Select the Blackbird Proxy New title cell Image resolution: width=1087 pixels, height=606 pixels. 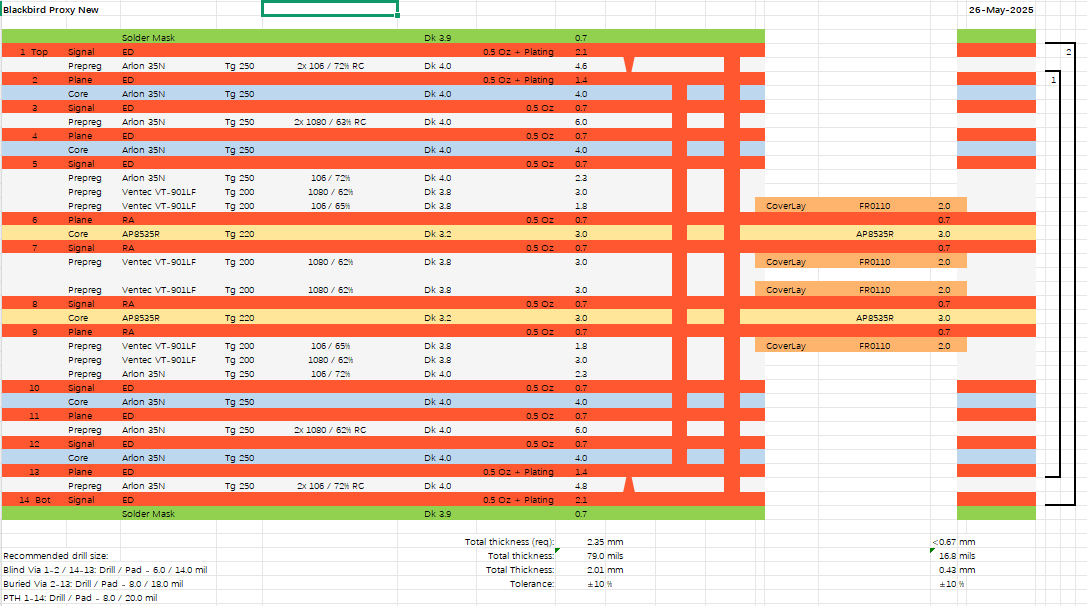[50, 9]
